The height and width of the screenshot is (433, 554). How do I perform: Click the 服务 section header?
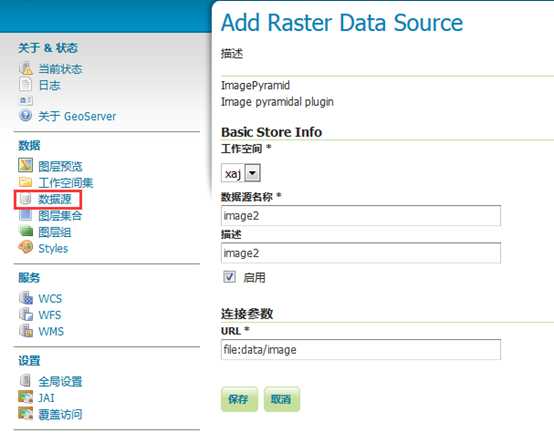click(29, 278)
